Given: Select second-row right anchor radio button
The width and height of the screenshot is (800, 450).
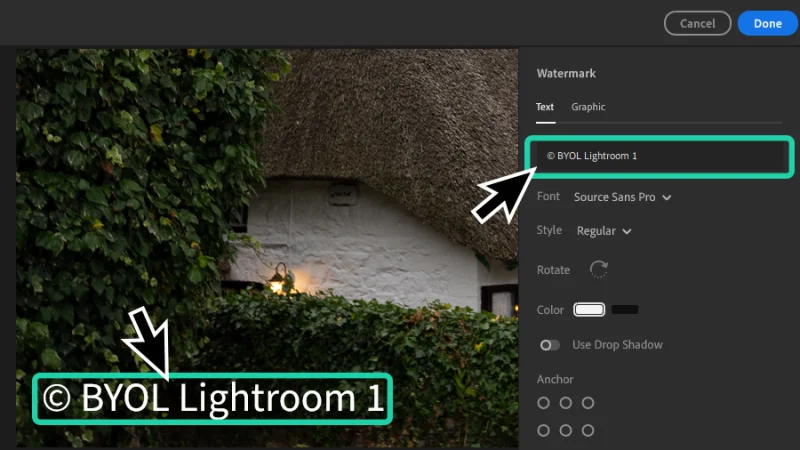Looking at the screenshot, I should point(588,431).
